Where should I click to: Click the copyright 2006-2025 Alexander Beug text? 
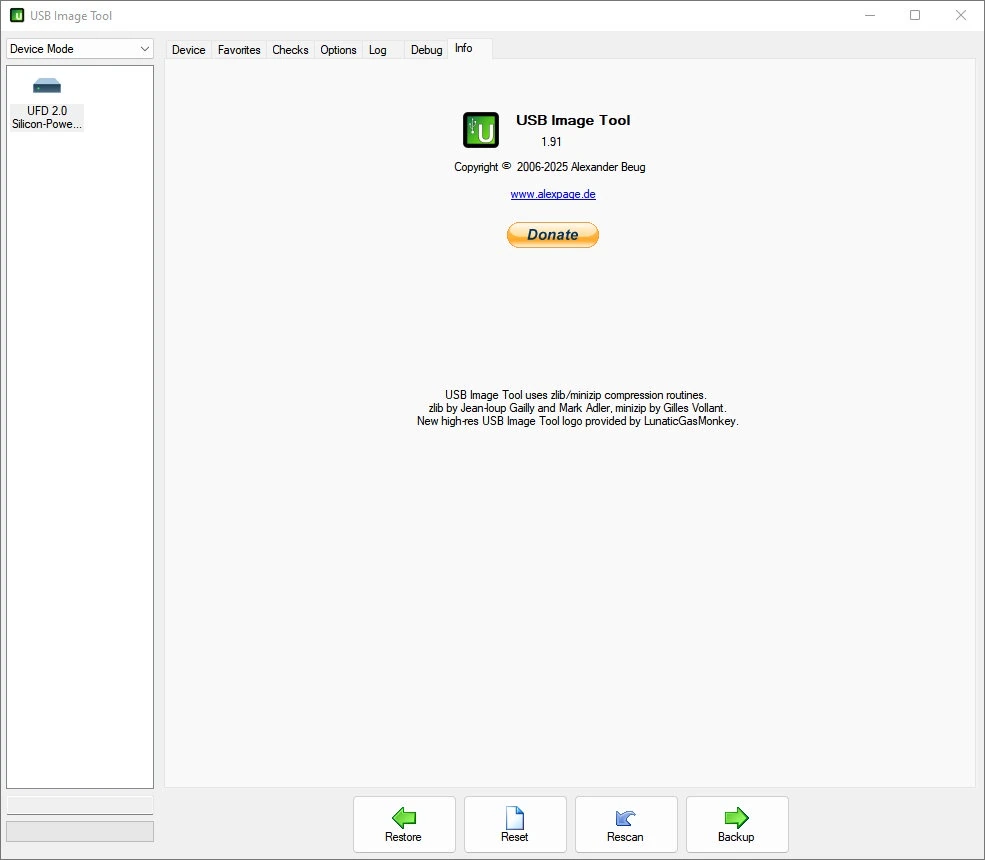[x=550, y=167]
